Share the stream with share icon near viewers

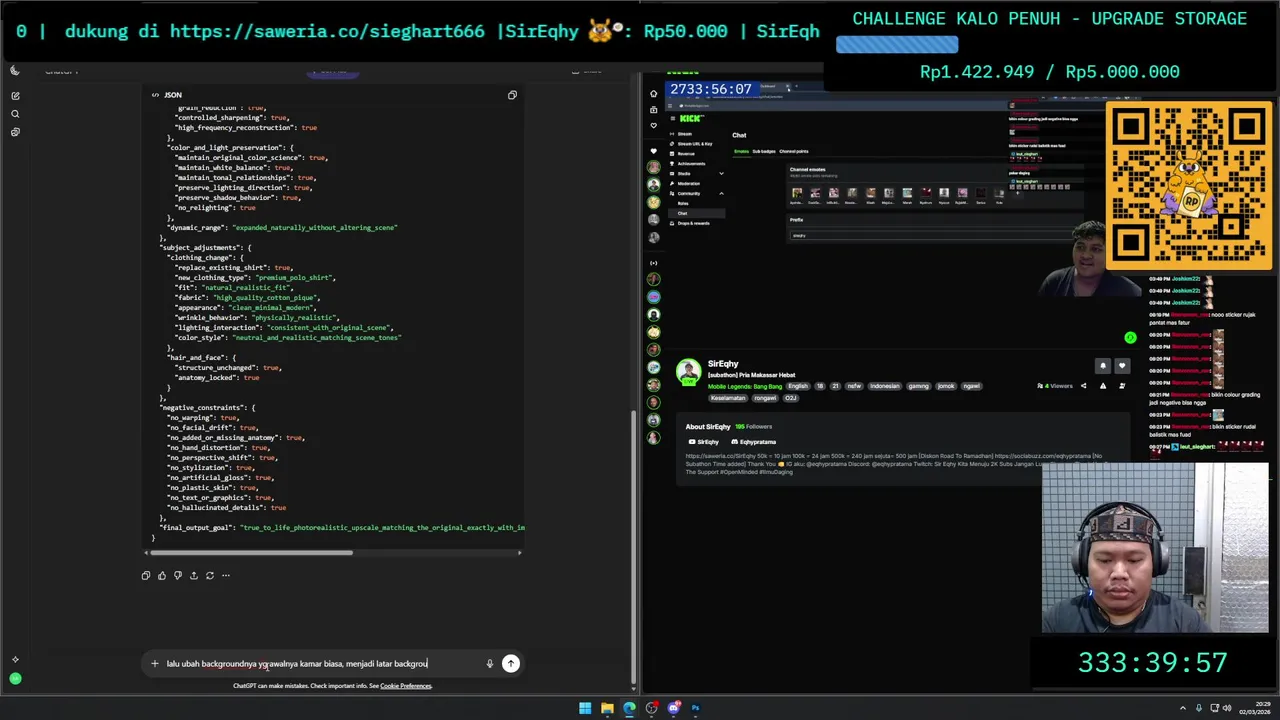click(1083, 386)
